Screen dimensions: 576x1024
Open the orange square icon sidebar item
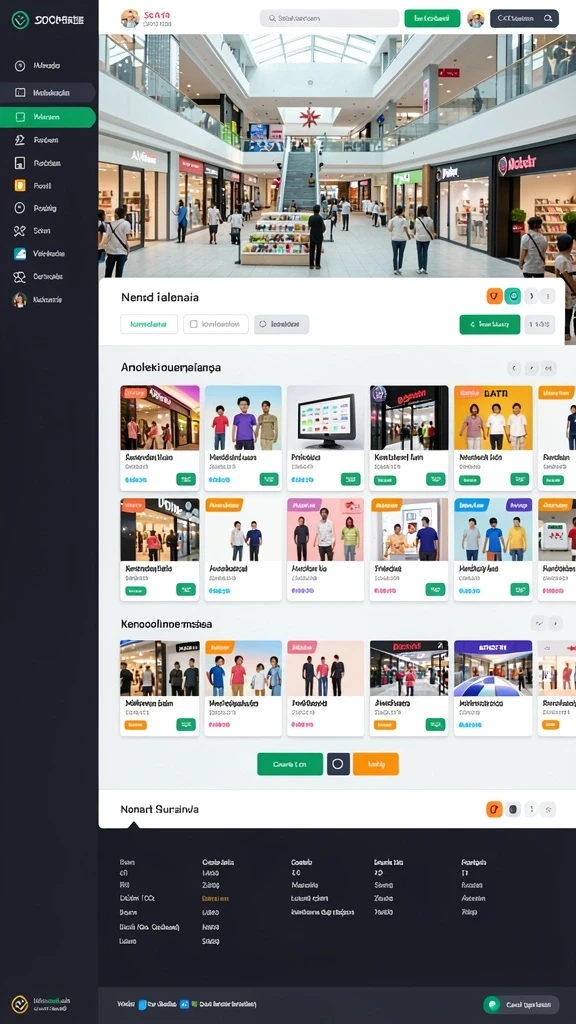point(20,185)
